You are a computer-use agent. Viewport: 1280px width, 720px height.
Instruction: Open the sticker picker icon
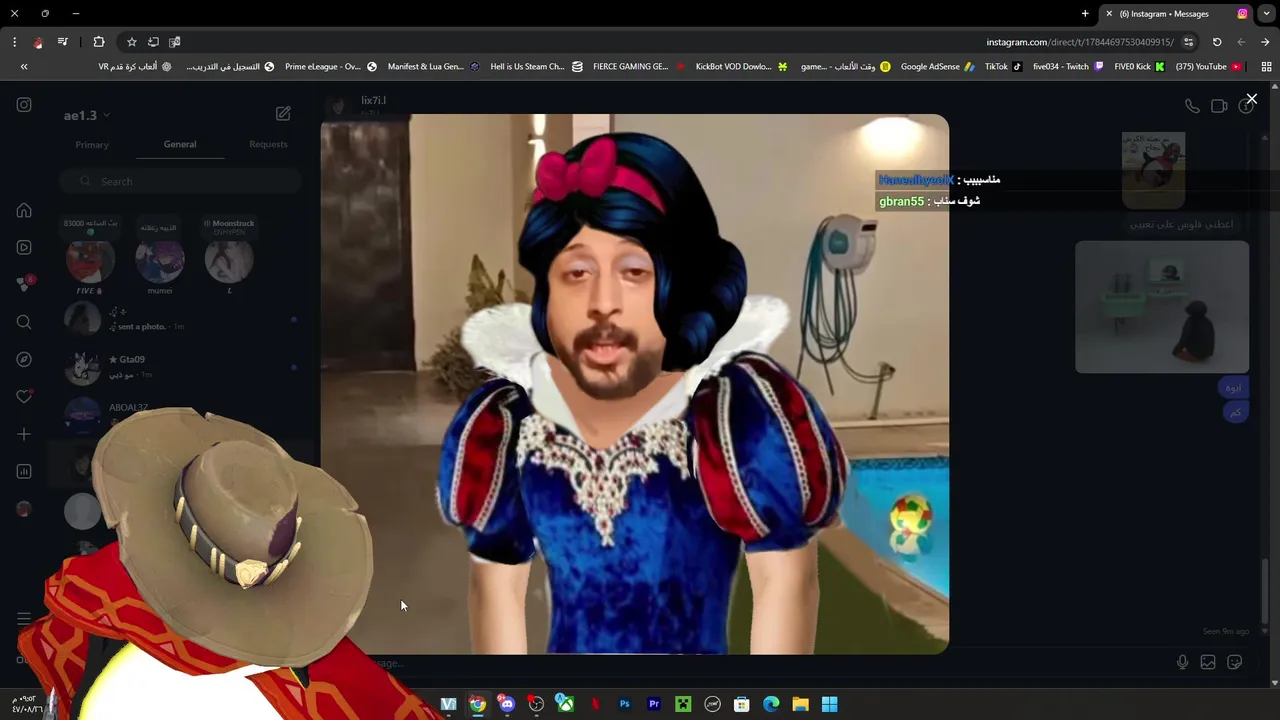pyautogui.click(x=1235, y=662)
